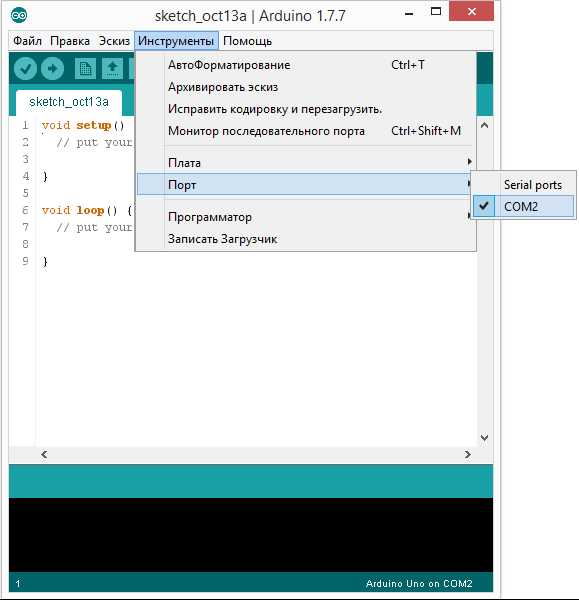Expand the Плата submenu
Screen dimensions: 579x600
305,163
